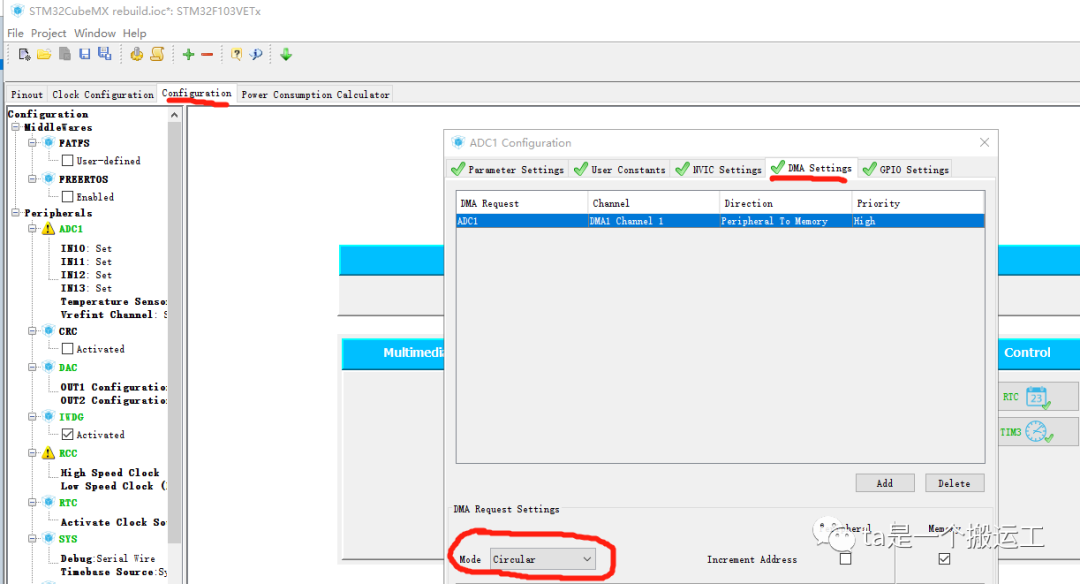Click the red minus toolbar icon
Viewport: 1080px width, 584px height.
click(207, 54)
